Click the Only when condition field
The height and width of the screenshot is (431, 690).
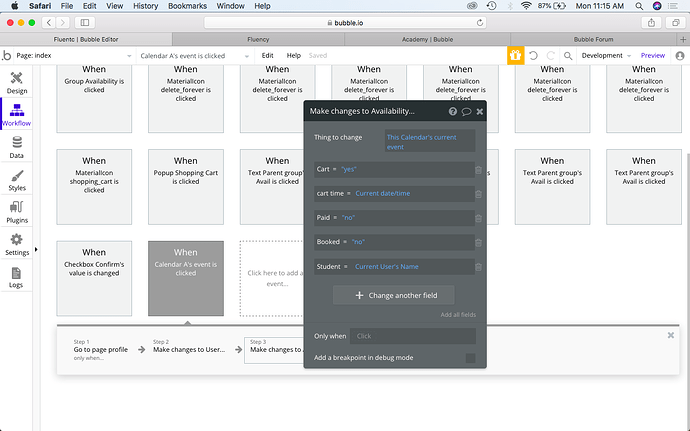click(x=413, y=336)
